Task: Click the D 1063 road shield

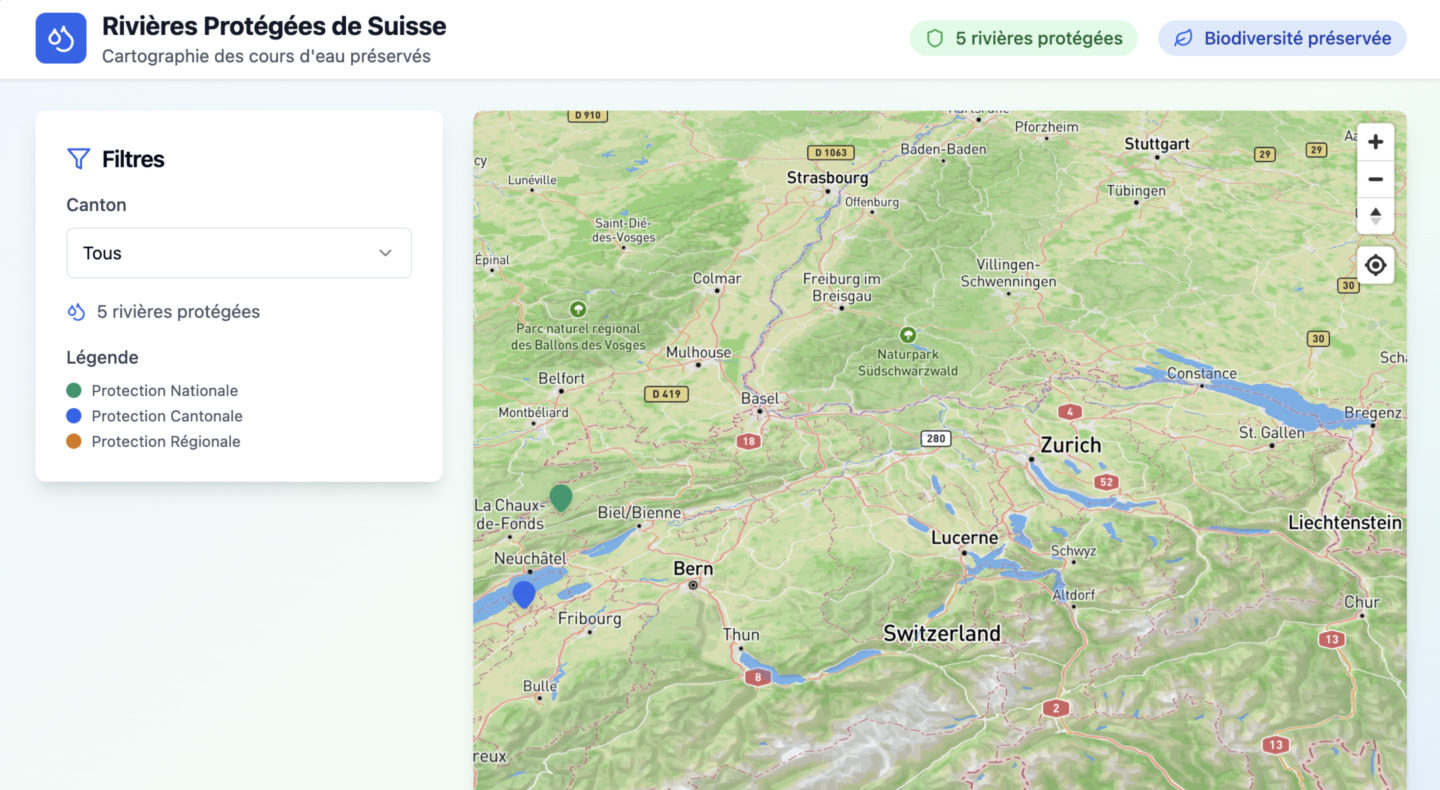Action: click(830, 153)
